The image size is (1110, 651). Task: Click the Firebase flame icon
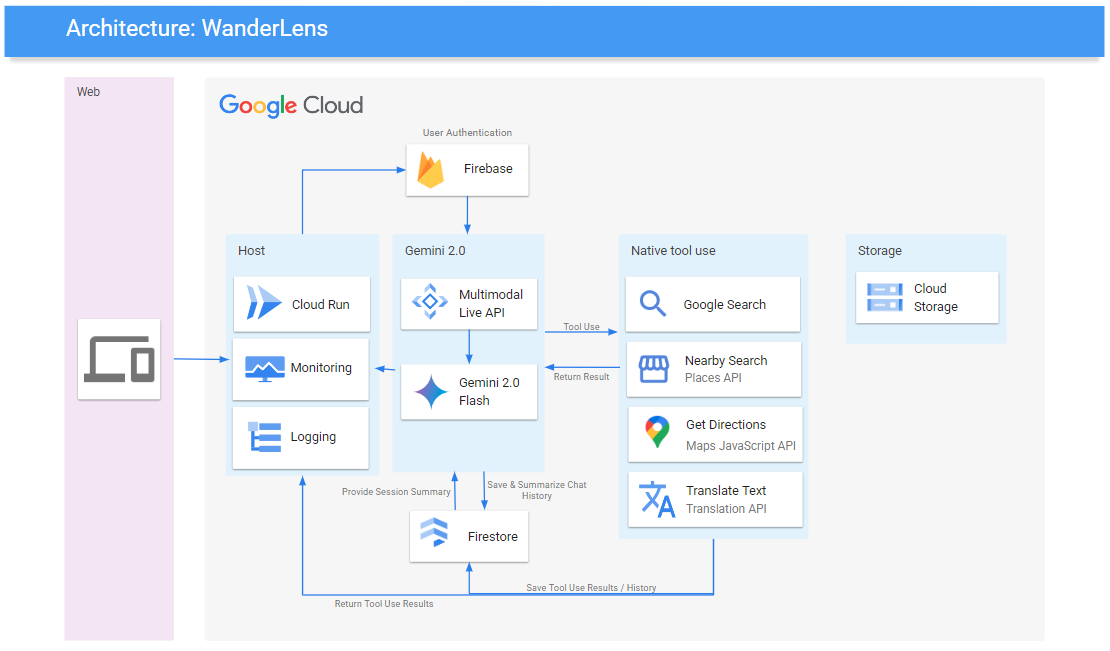coord(430,170)
